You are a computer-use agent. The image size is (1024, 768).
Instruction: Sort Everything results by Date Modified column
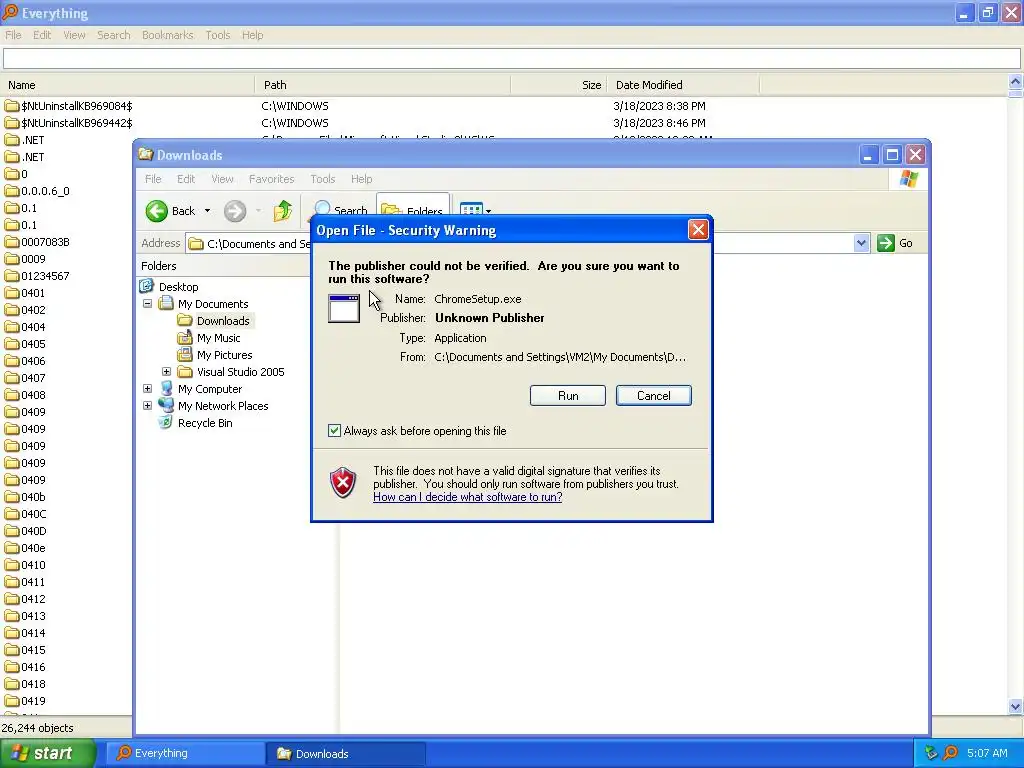tap(684, 85)
